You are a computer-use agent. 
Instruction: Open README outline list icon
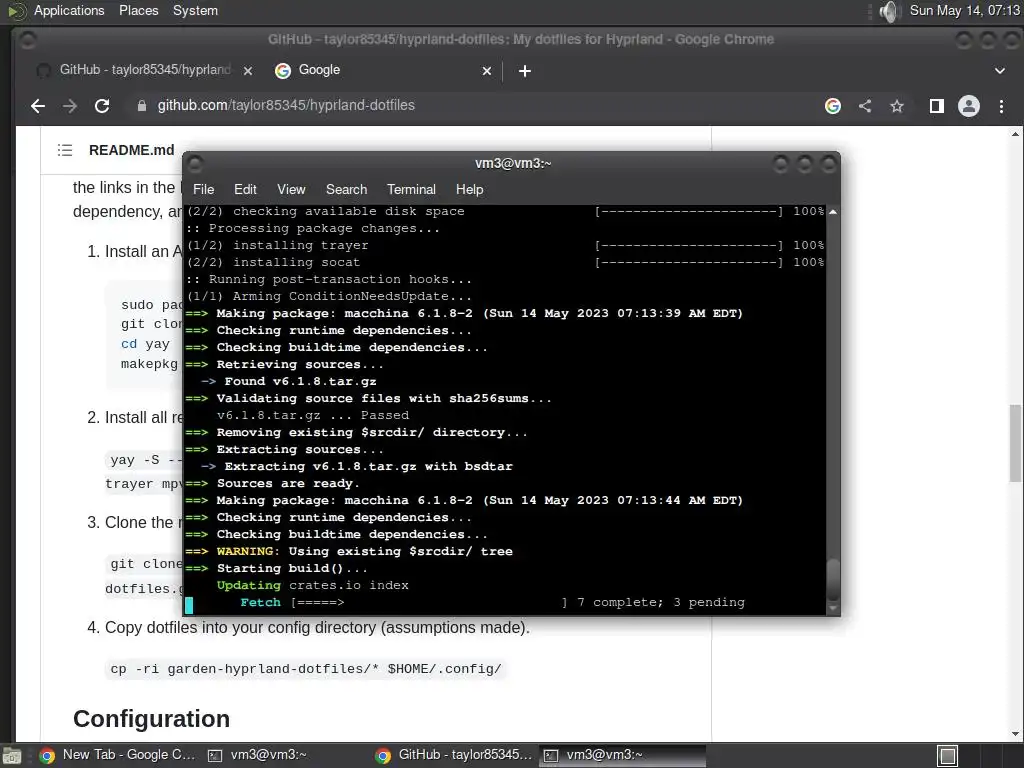point(65,150)
